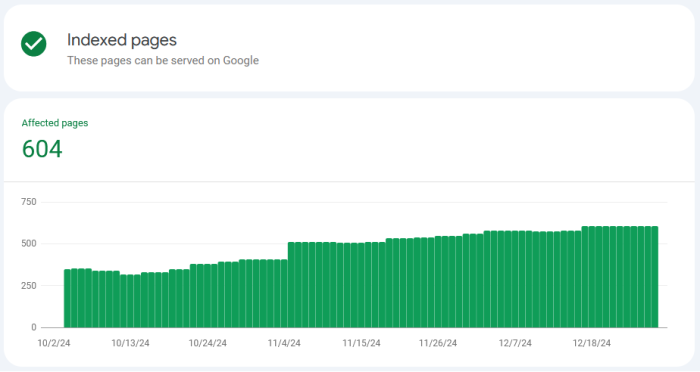Select the Affected pages metric label
Viewport: 700px width, 372px height.
(x=55, y=123)
